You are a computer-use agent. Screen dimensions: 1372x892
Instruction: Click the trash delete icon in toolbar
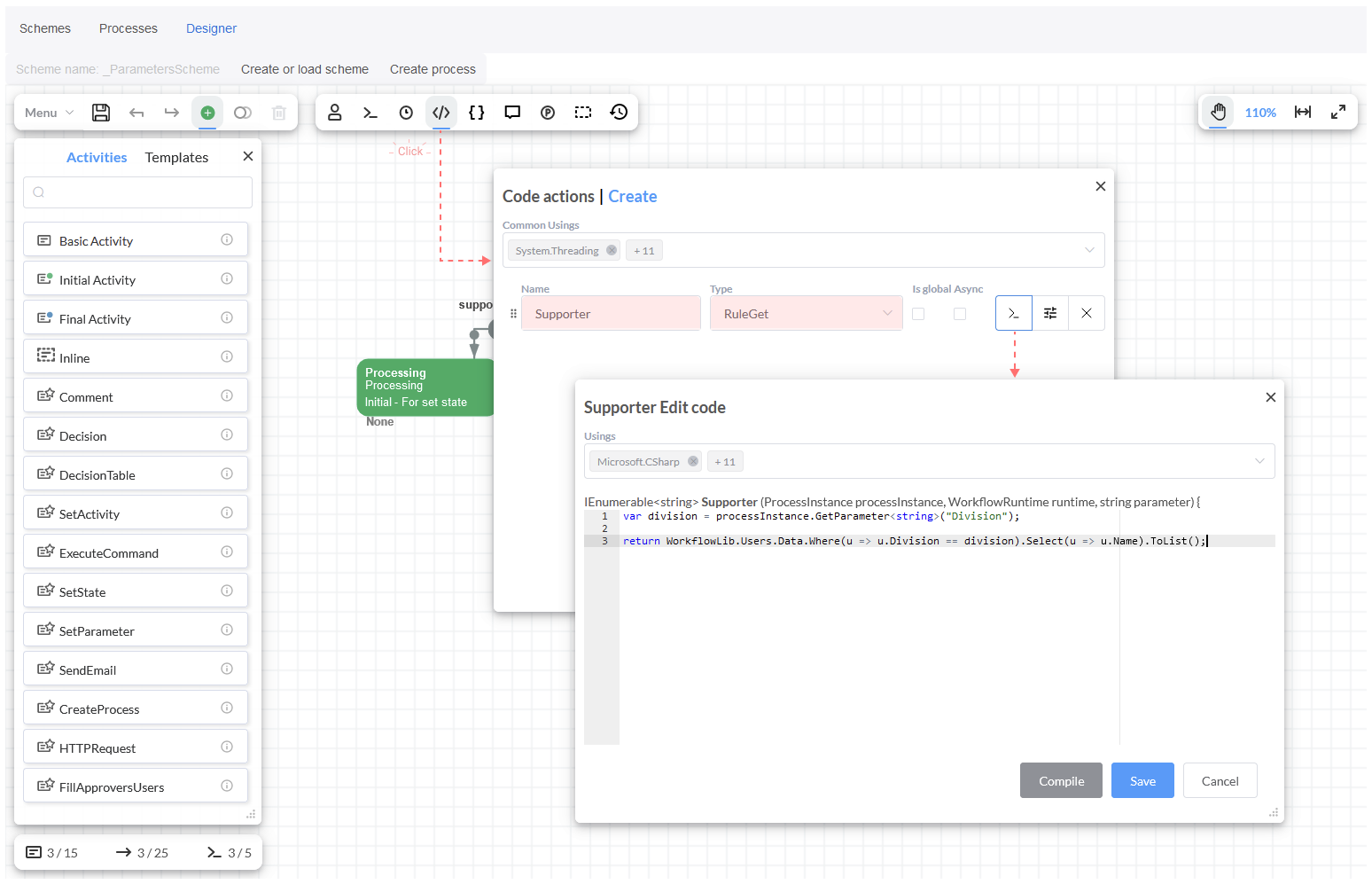[x=279, y=113]
